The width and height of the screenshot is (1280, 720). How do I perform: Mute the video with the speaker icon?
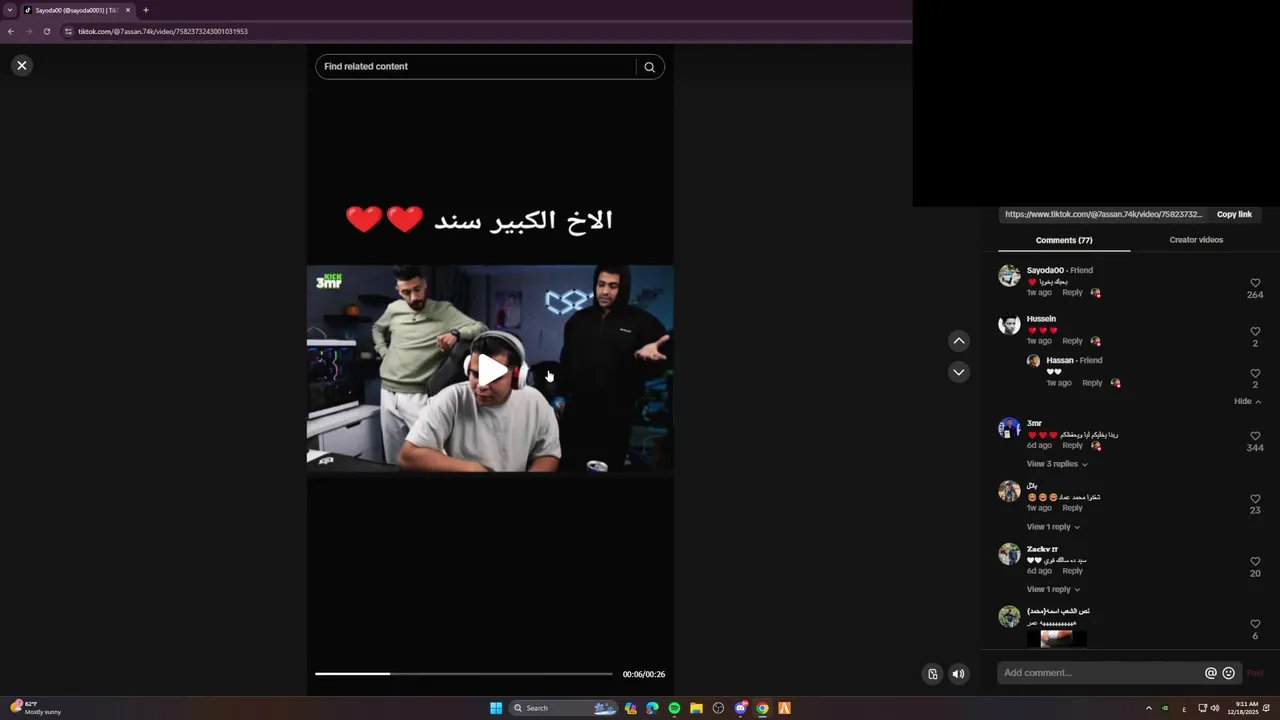point(958,674)
